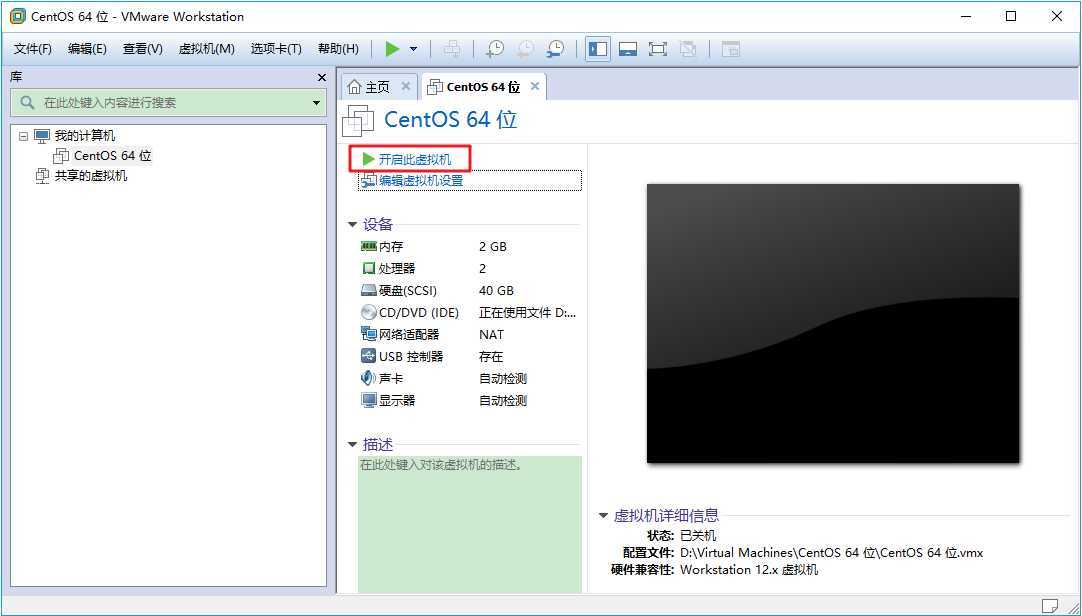1082x616 pixels.
Task: Collapse the 设备 section
Action: click(353, 224)
